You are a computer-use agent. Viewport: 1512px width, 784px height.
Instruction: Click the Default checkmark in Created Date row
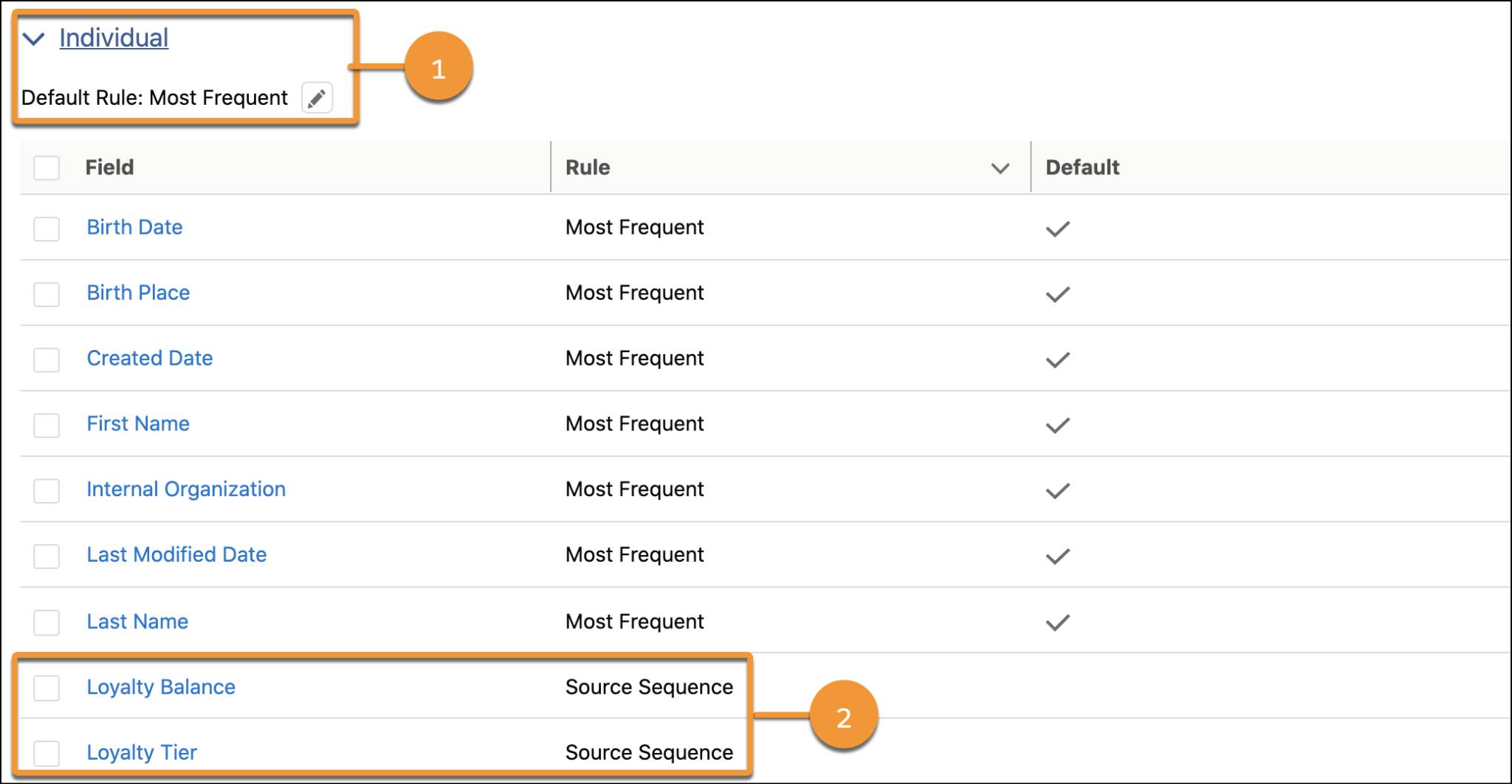[1057, 360]
